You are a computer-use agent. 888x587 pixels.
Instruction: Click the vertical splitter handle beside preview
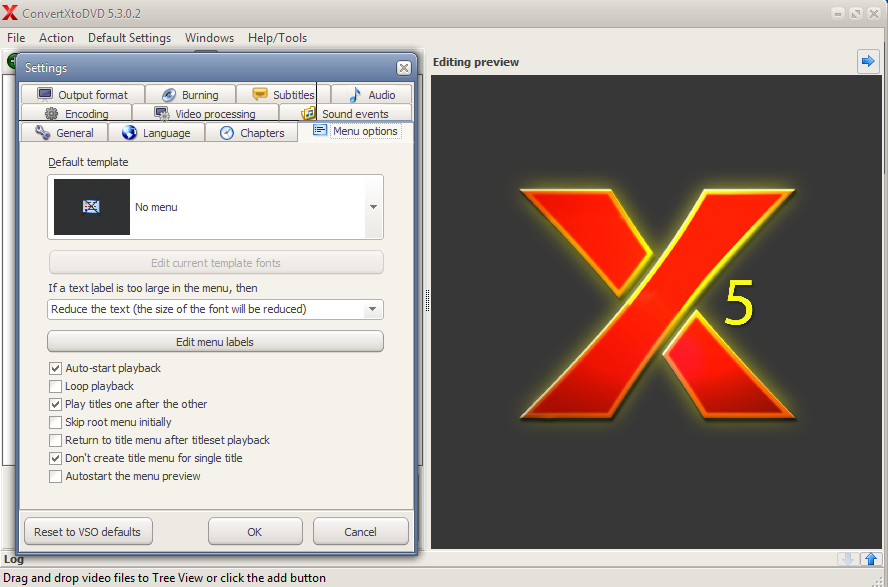tap(427, 300)
